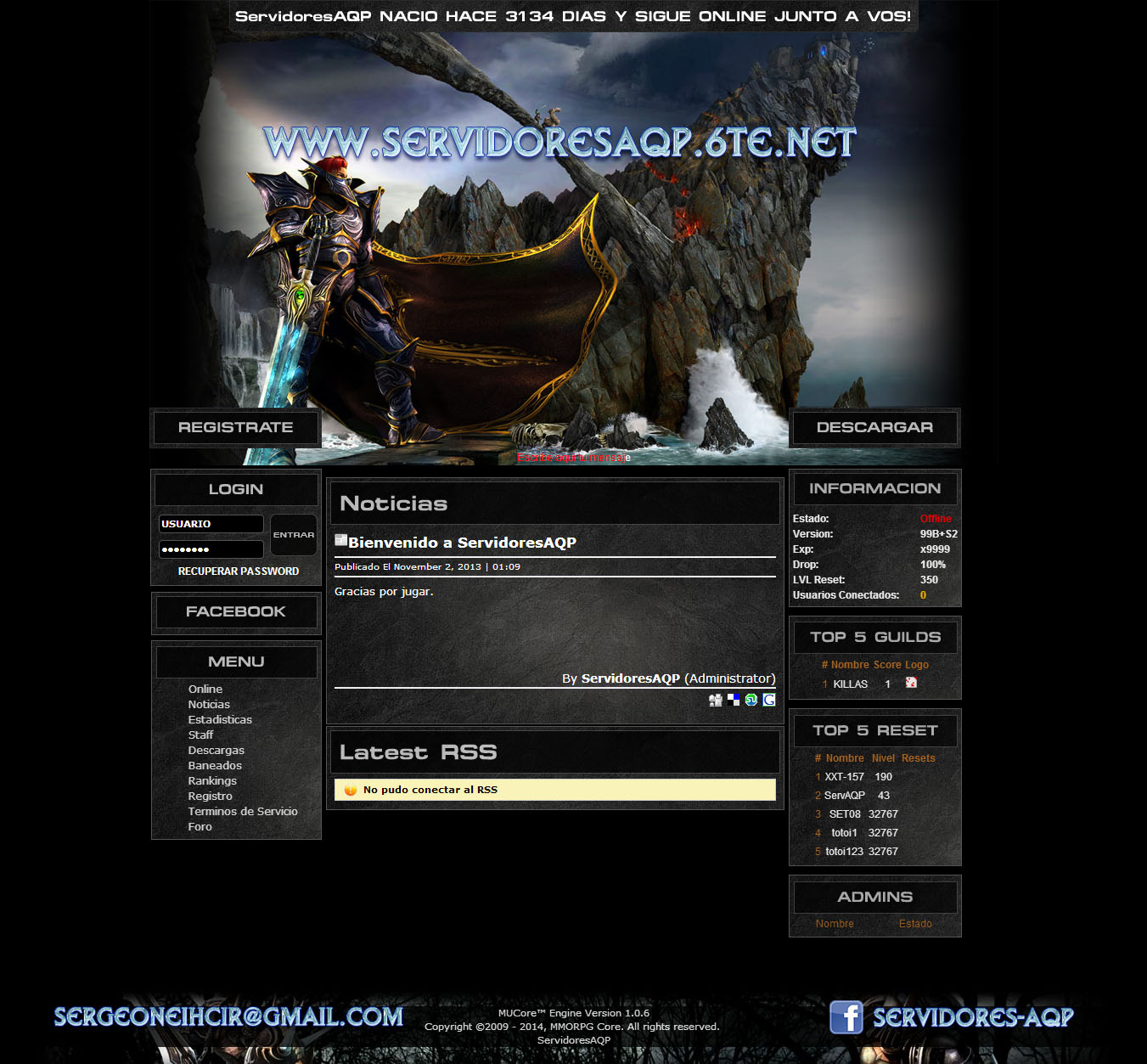1147x1064 pixels.
Task: Click the KILLAS guild name
Action: click(x=851, y=684)
